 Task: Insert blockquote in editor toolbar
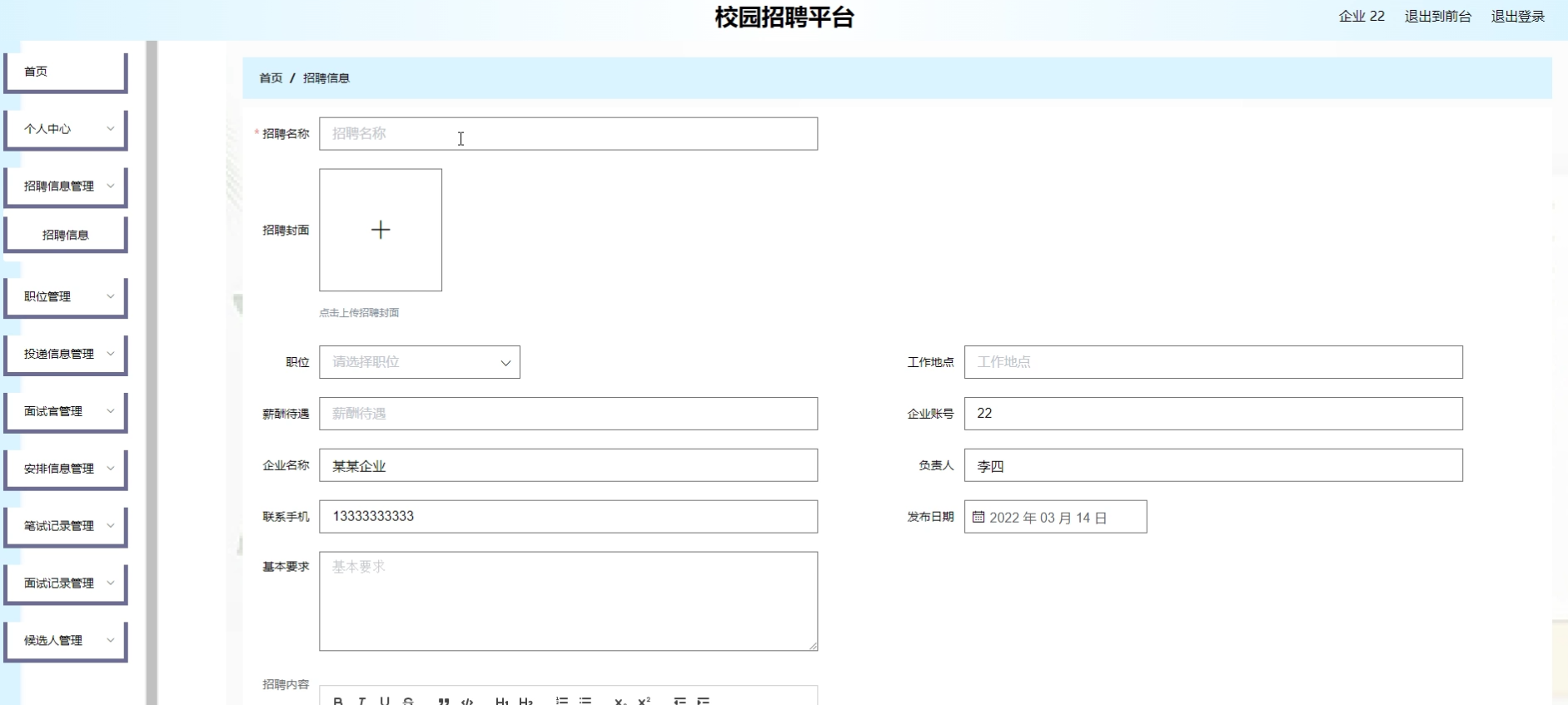click(x=444, y=701)
